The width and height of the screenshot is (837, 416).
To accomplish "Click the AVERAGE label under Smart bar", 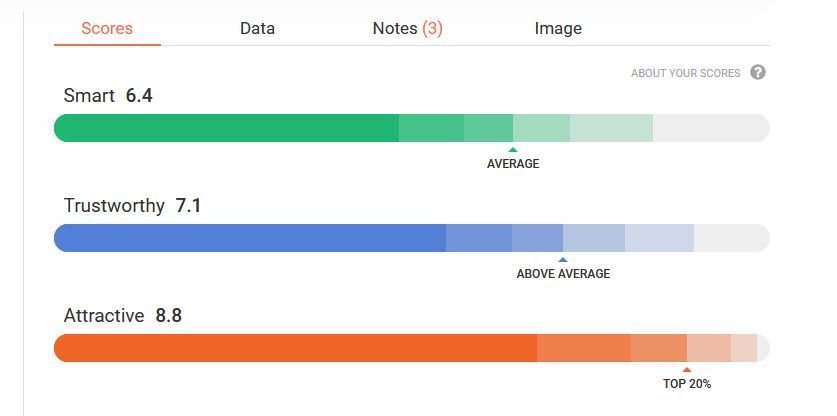I will [513, 164].
